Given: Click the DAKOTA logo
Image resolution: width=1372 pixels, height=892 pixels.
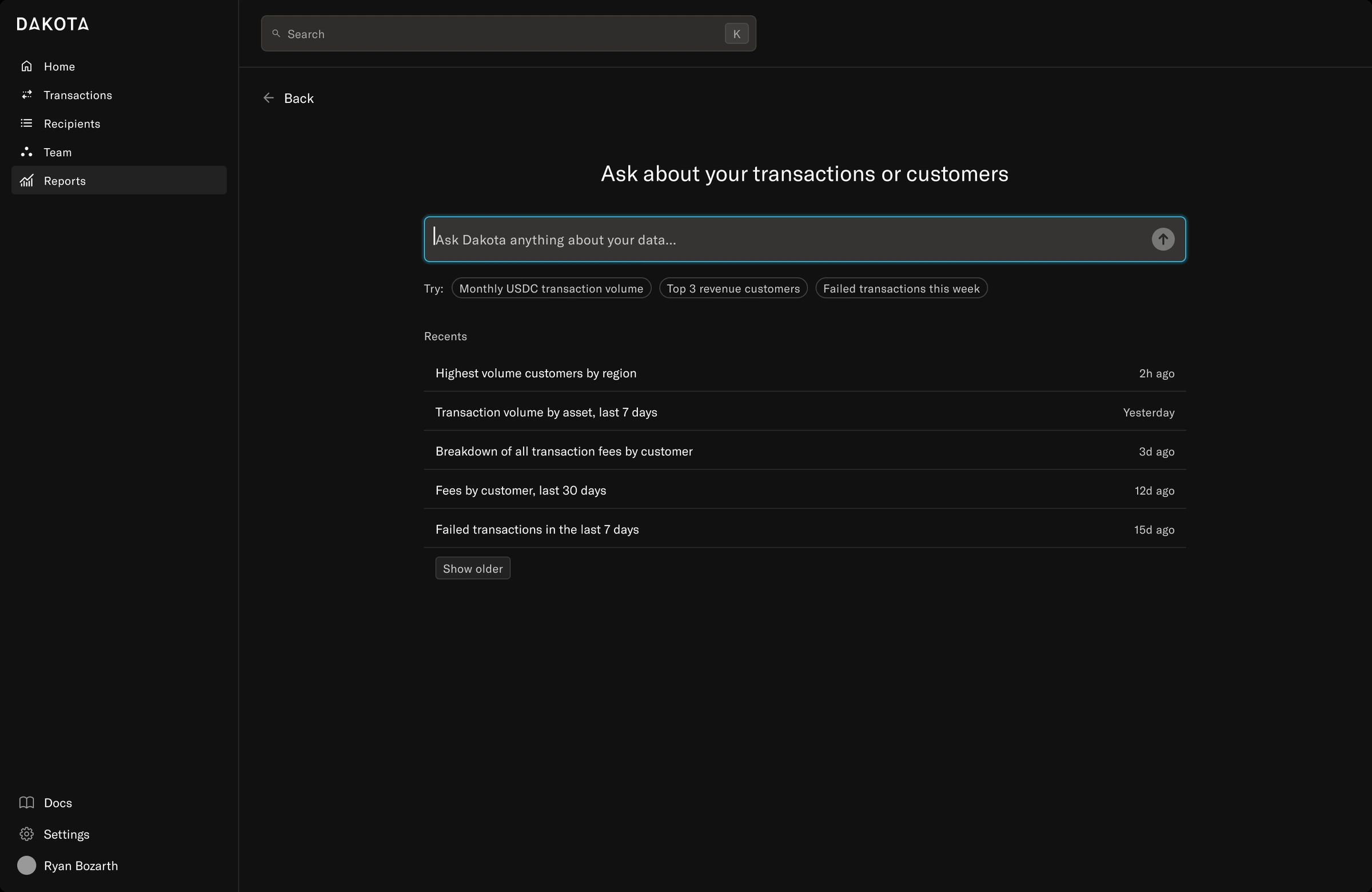Looking at the screenshot, I should click(x=53, y=23).
